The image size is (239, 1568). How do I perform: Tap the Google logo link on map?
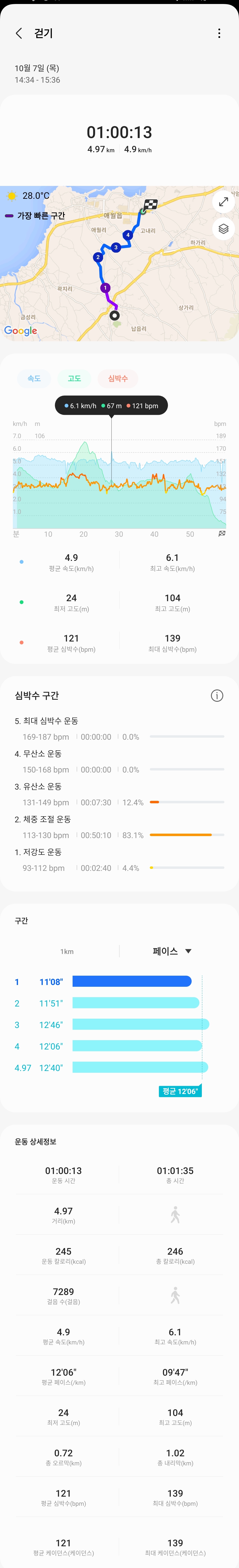pos(21,331)
